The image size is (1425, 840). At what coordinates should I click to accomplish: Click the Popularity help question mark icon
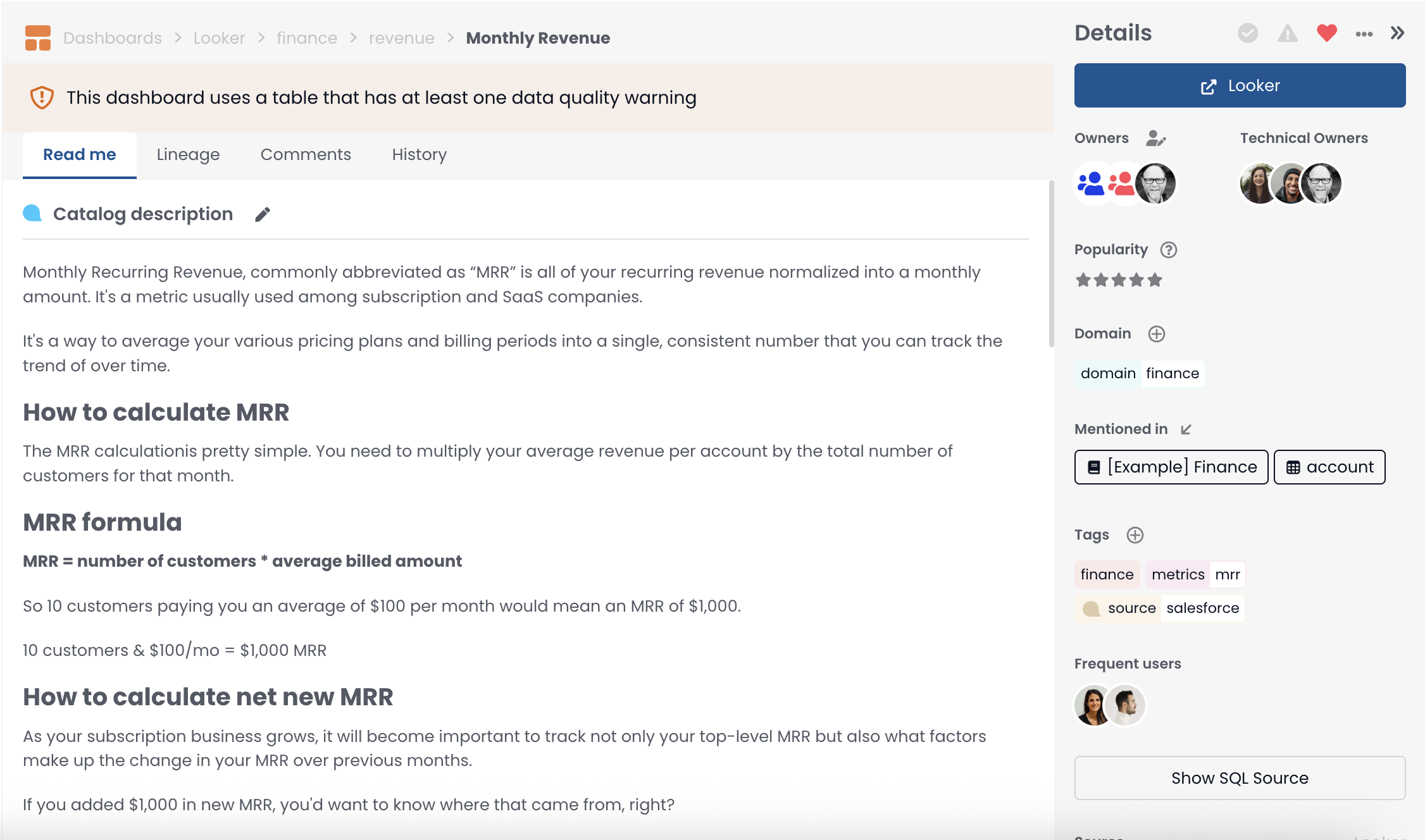coord(1168,250)
